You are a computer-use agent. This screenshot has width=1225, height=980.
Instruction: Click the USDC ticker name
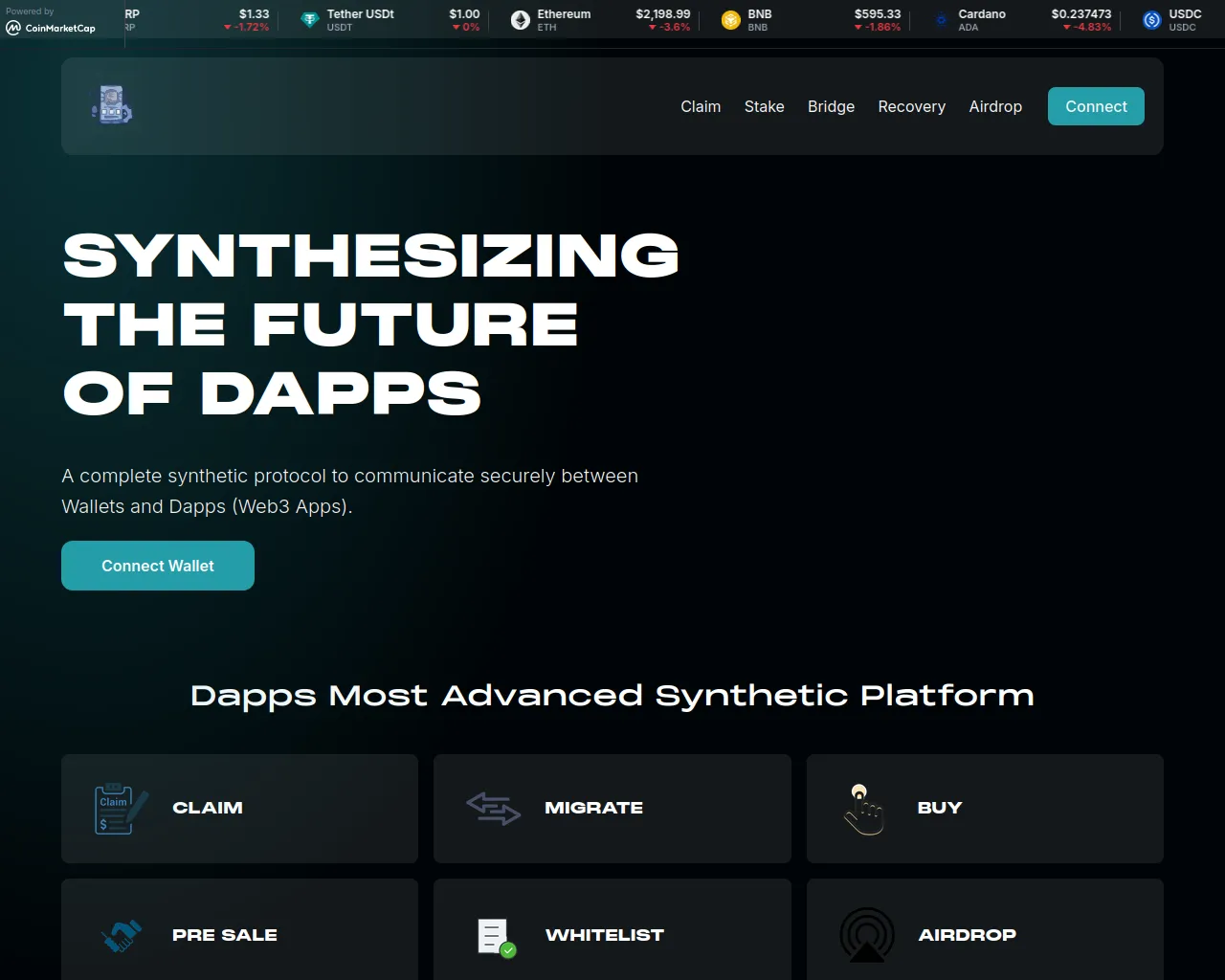(x=1185, y=14)
